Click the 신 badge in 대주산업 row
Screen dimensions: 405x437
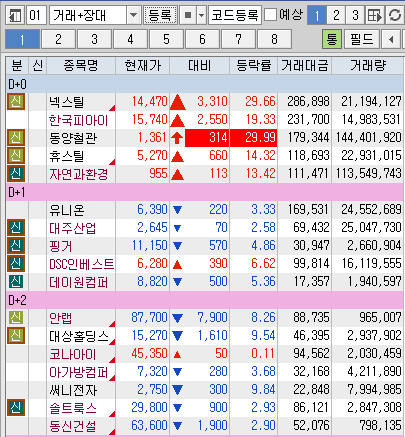tap(16, 227)
